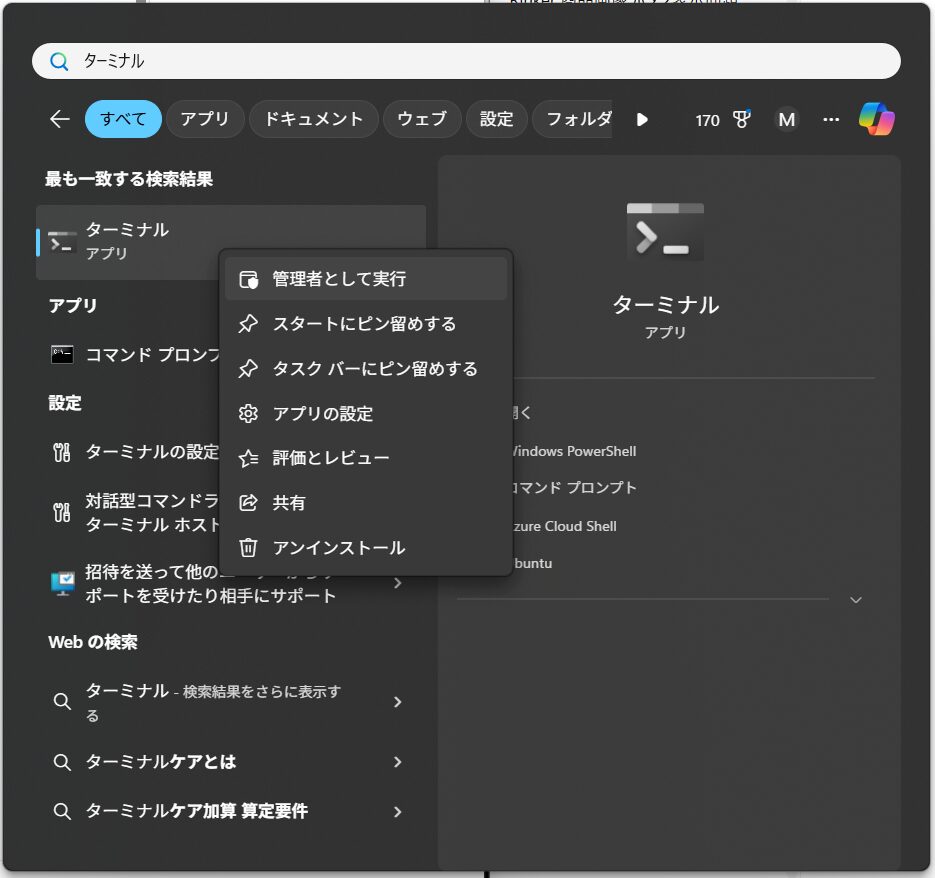Click large Terminal icon in preview pane
Screen dimensions: 935x878
[665, 231]
